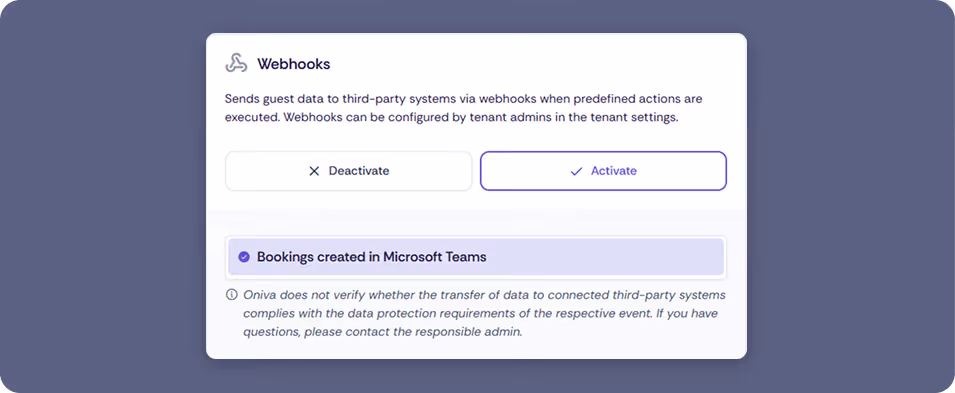Select the Bookings created in Microsoft Teams row
The width and height of the screenshot is (955, 393).
point(476,257)
